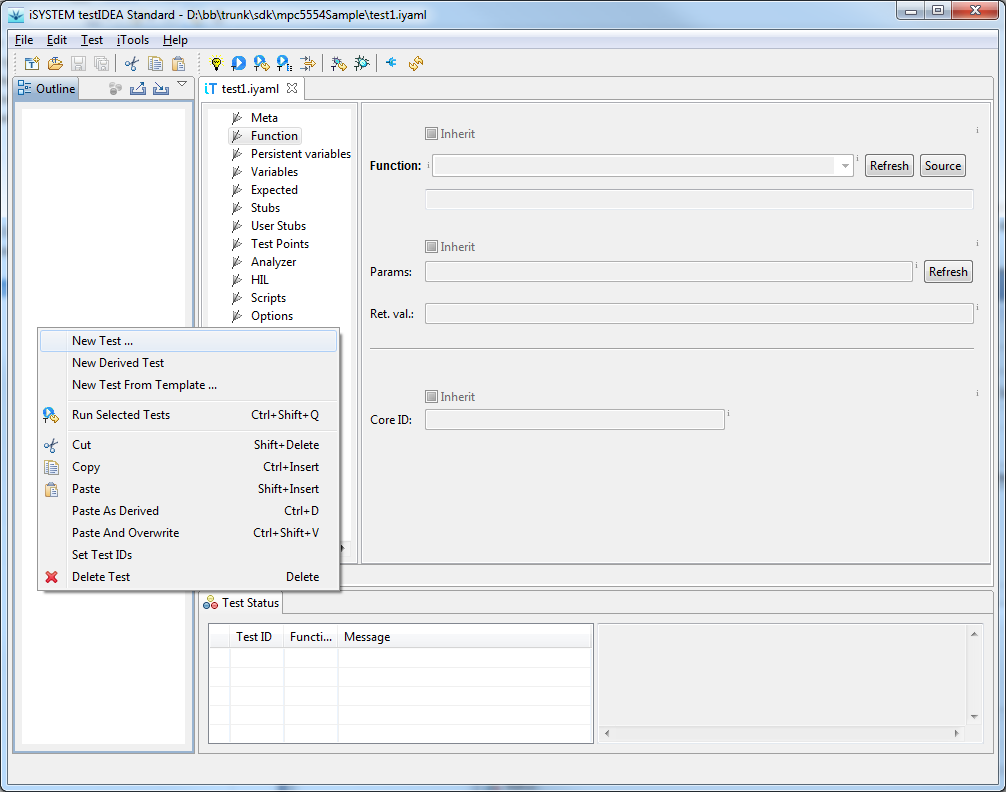
Task: Select Cut in the context menu
Action: click(188, 445)
